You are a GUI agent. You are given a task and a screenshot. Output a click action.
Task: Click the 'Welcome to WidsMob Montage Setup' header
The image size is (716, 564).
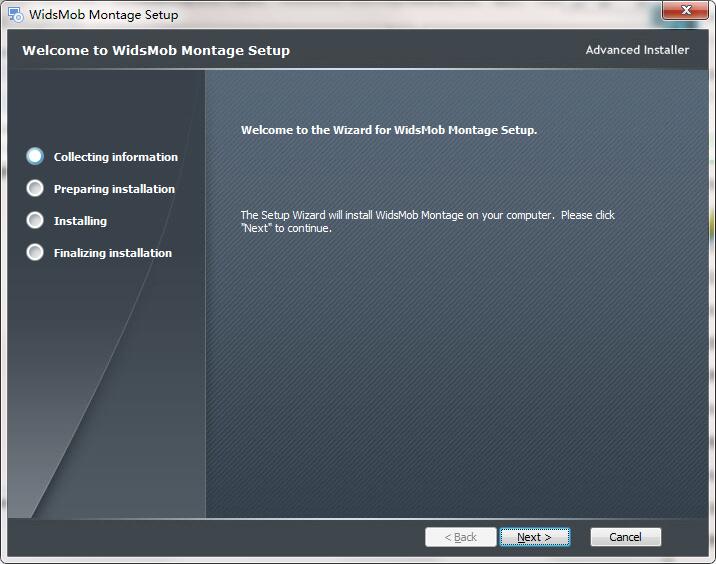156,50
